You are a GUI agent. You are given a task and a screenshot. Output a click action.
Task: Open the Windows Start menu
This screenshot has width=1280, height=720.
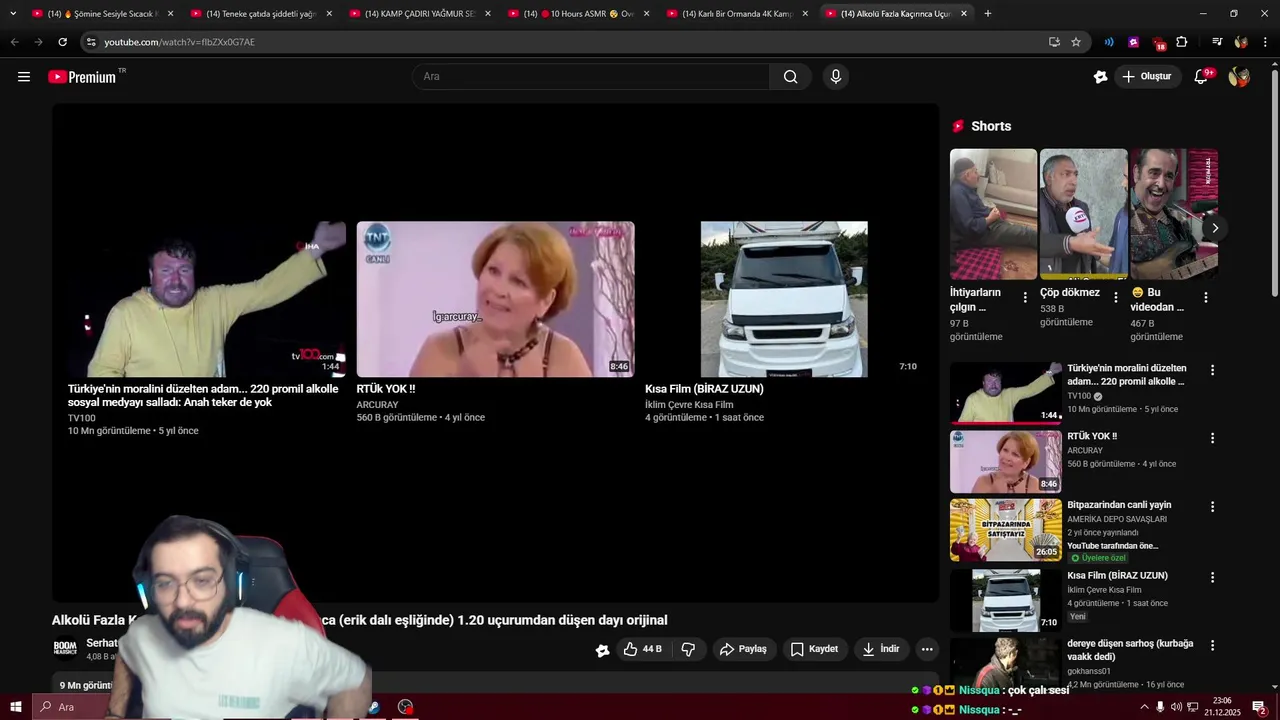pos(15,707)
